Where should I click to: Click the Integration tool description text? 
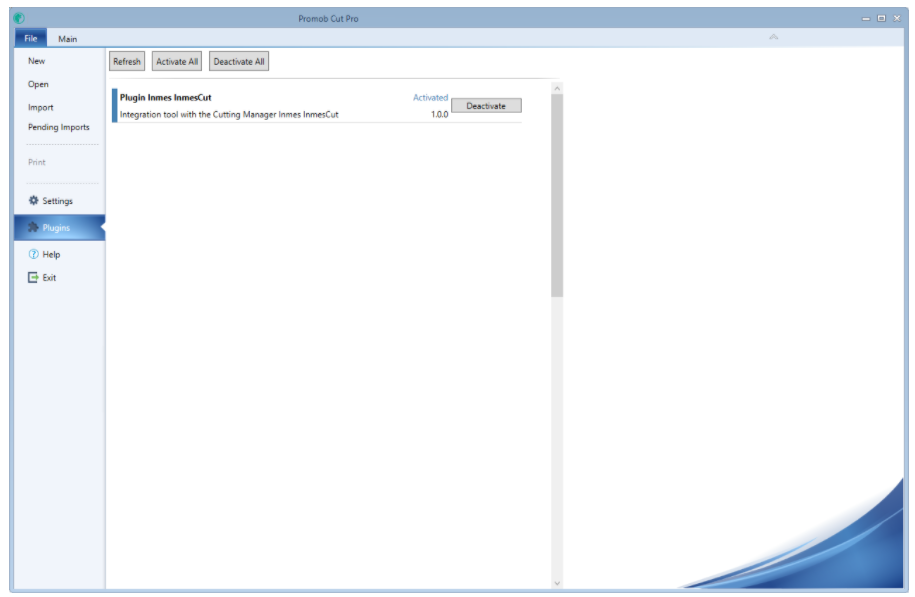pyautogui.click(x=229, y=114)
